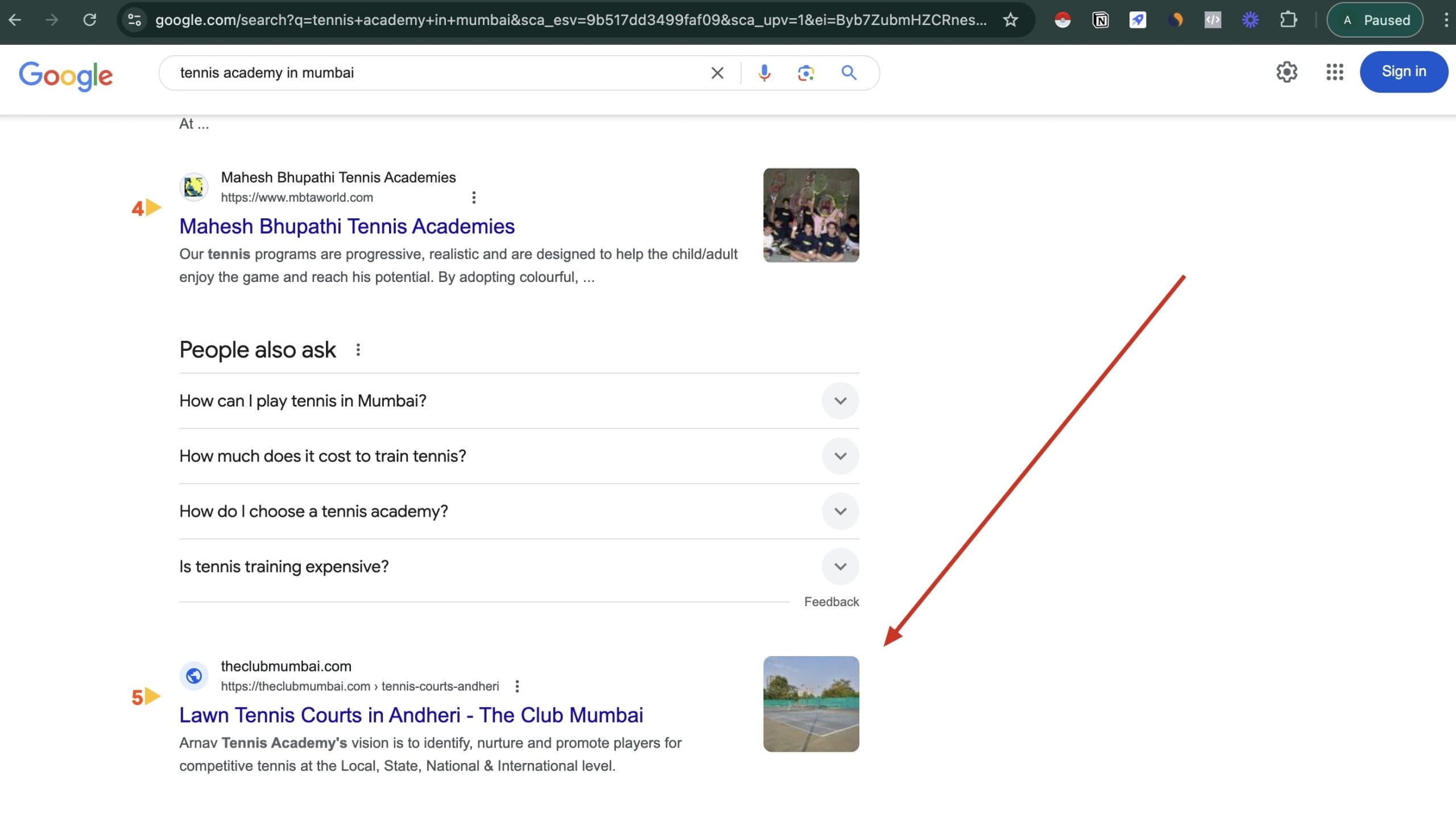Expand Is tennis training expensive?

click(519, 566)
